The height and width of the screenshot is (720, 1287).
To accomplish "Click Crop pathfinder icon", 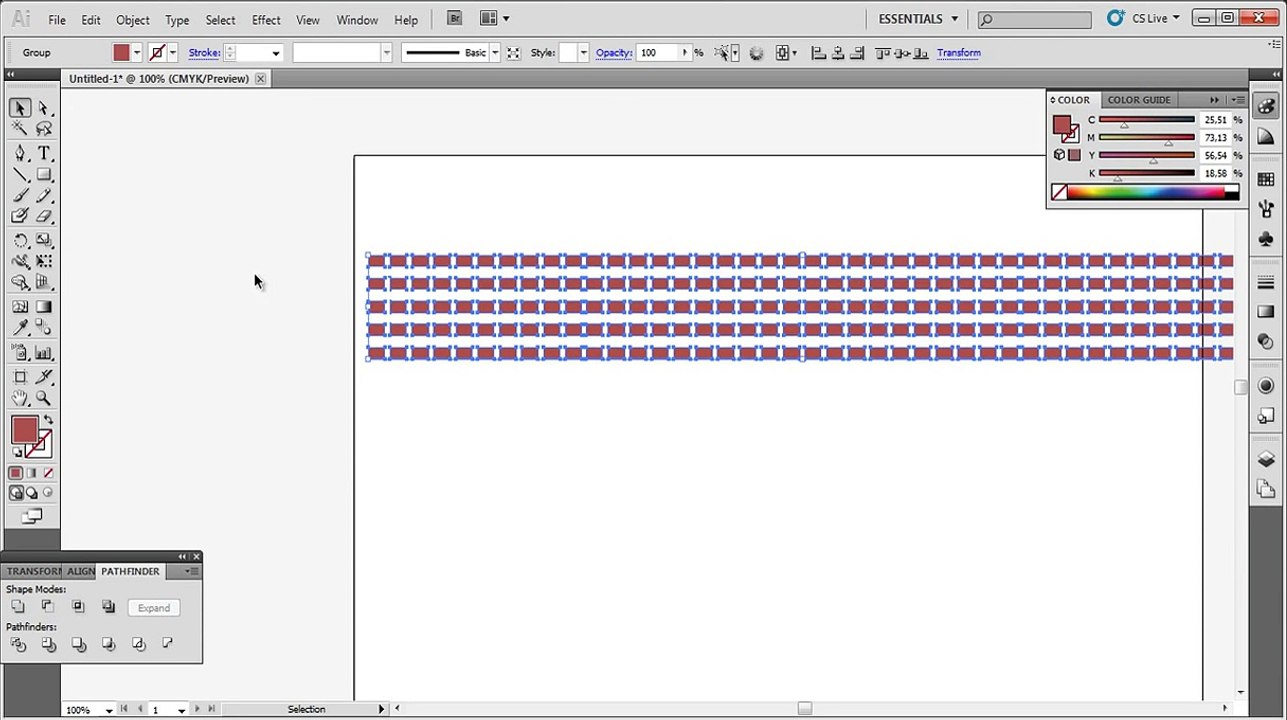I will pos(108,645).
